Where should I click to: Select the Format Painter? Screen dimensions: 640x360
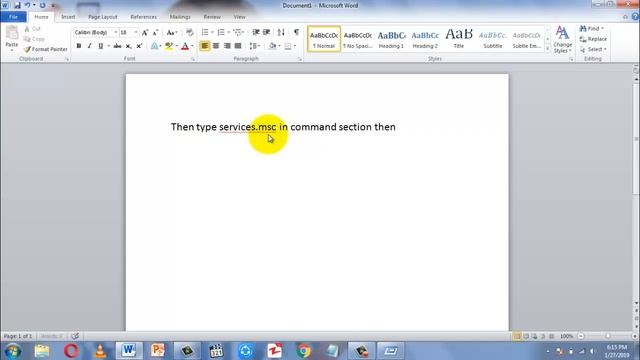pyautogui.click(x=46, y=49)
